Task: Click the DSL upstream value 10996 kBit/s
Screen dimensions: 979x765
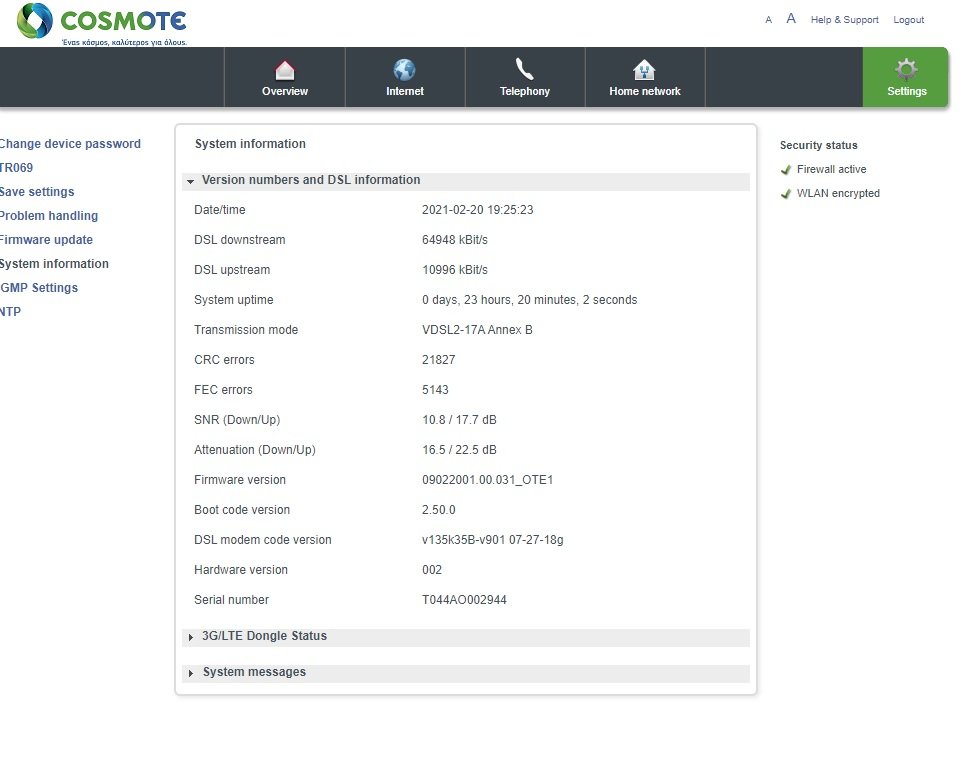Action: (x=455, y=270)
